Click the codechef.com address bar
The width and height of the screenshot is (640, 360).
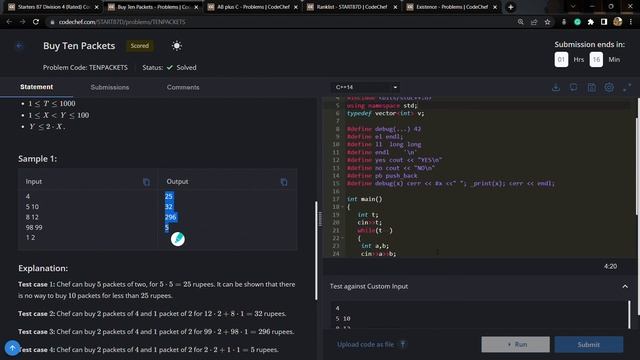pos(282,22)
